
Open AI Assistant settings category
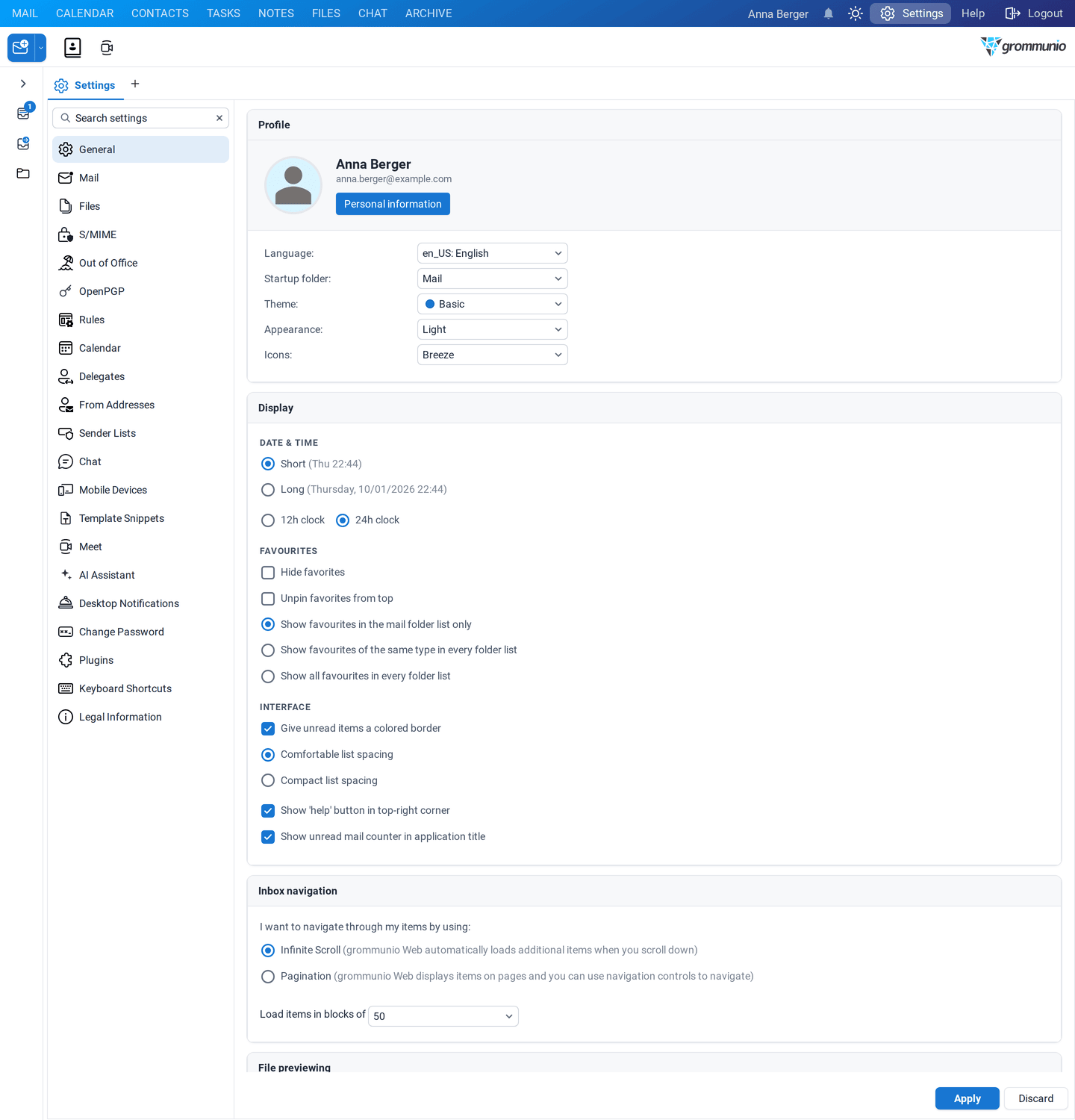(x=140, y=575)
